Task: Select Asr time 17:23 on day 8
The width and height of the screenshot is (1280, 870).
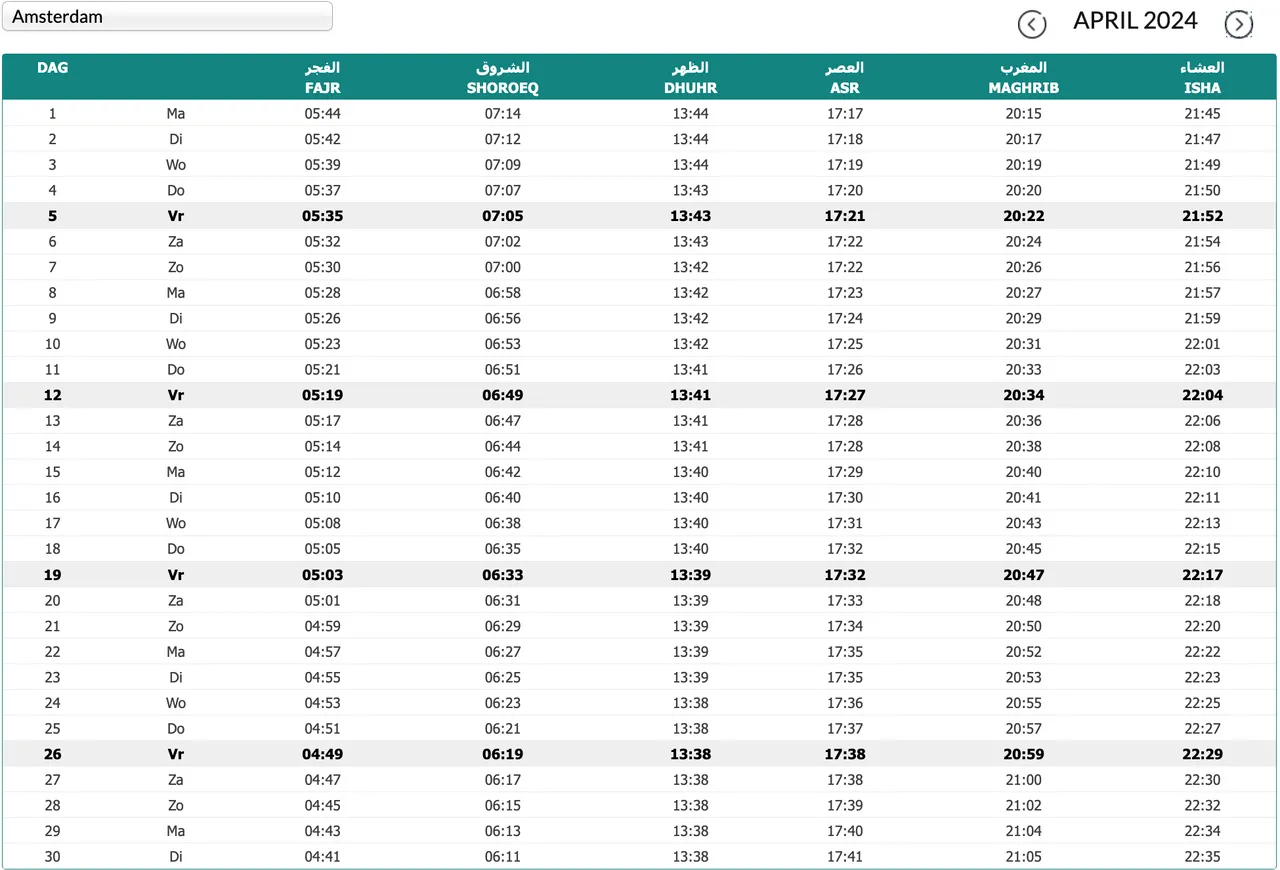Action: pos(845,293)
